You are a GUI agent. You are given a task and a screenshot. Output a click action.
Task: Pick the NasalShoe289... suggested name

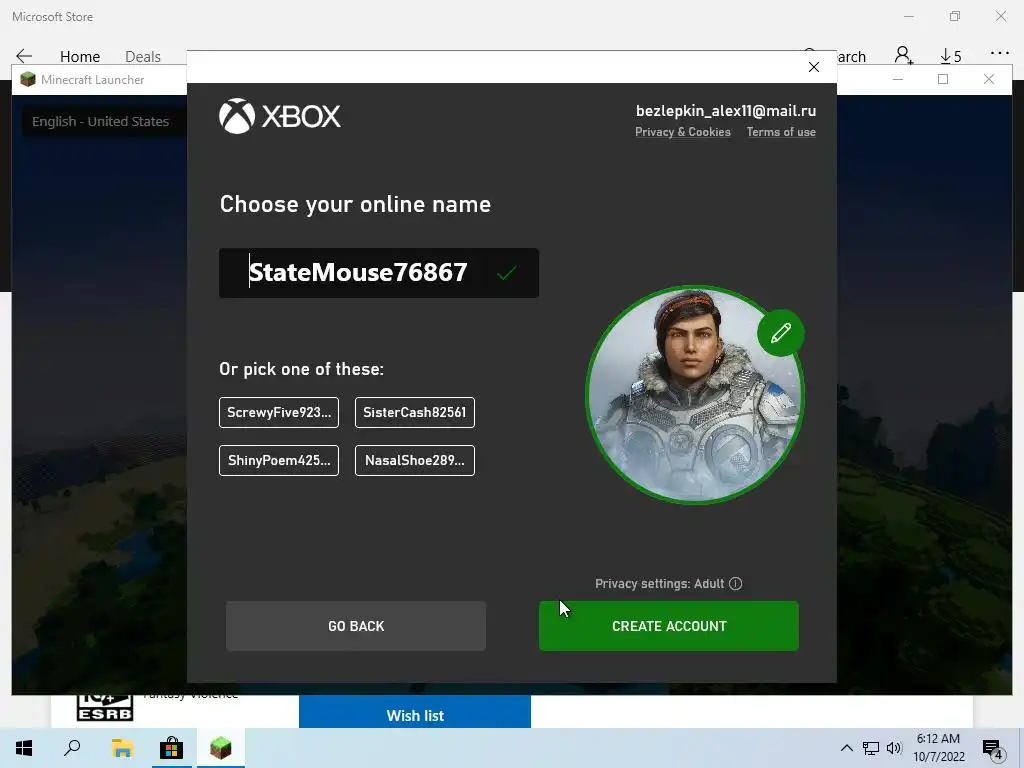[415, 460]
